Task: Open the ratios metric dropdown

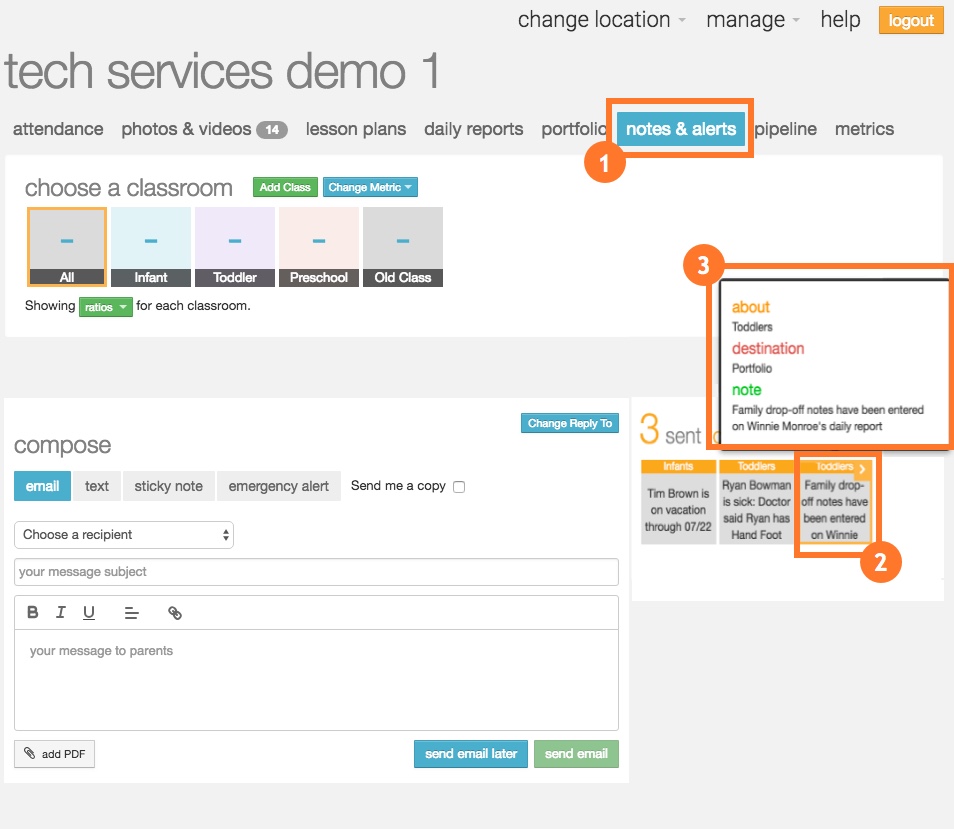Action: (105, 306)
